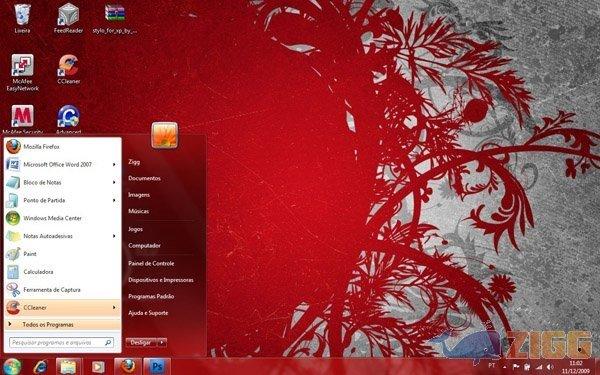
Task: Click the Desligar shutdown button
Action: click(141, 342)
